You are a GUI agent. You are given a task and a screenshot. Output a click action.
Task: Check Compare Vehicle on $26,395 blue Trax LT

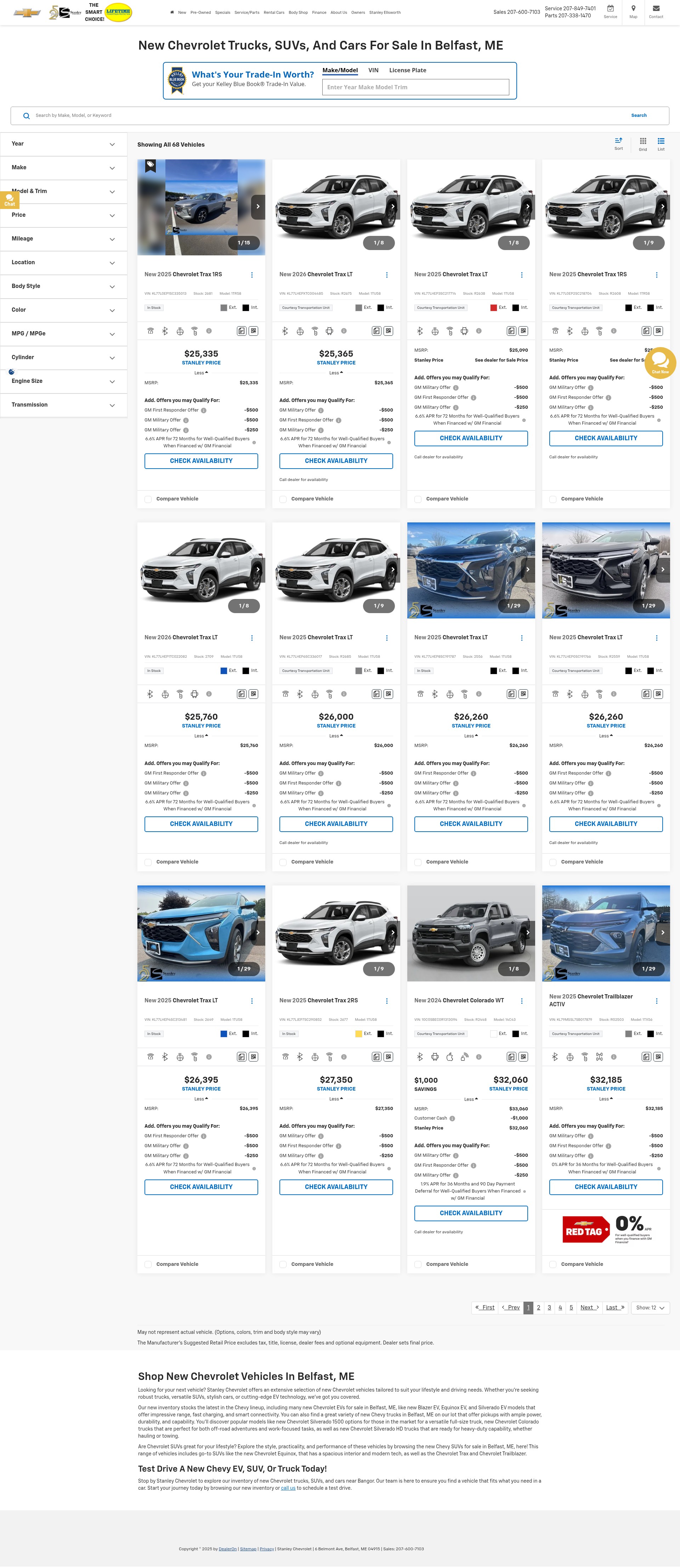(148, 1265)
